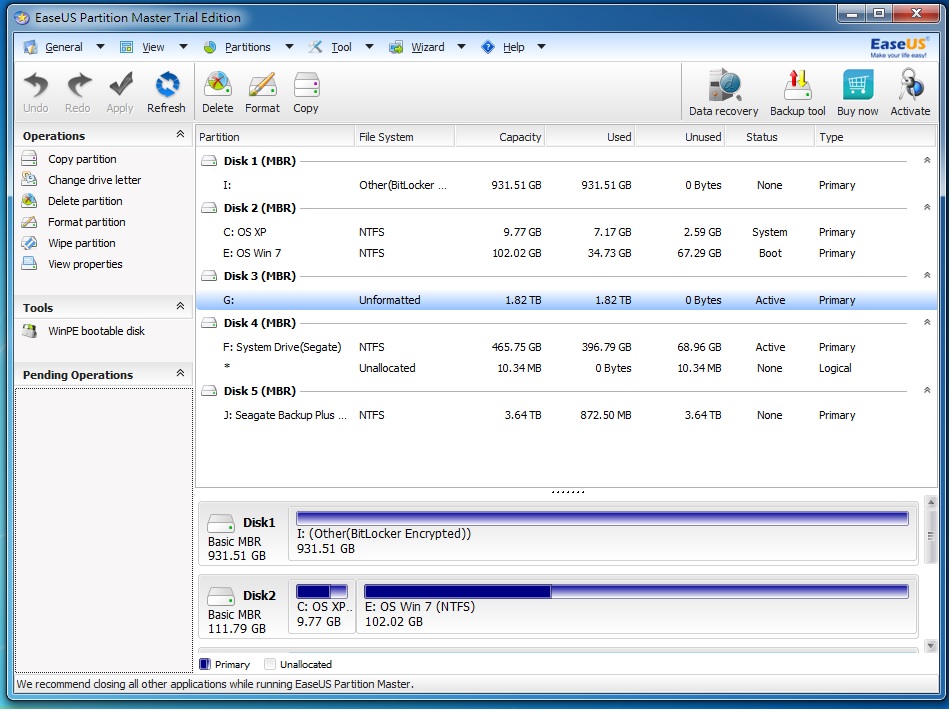
Task: Click the Format partition sidebar icon
Action: (29, 222)
